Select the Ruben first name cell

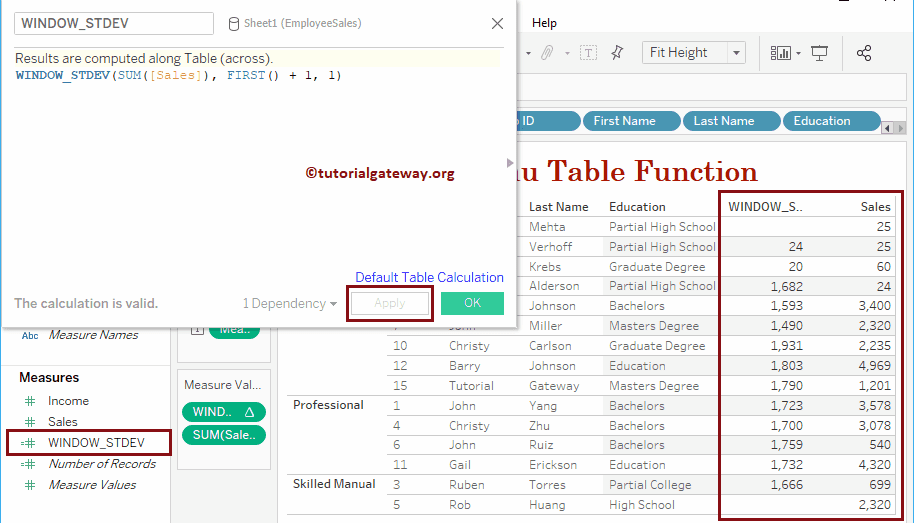[466, 485]
